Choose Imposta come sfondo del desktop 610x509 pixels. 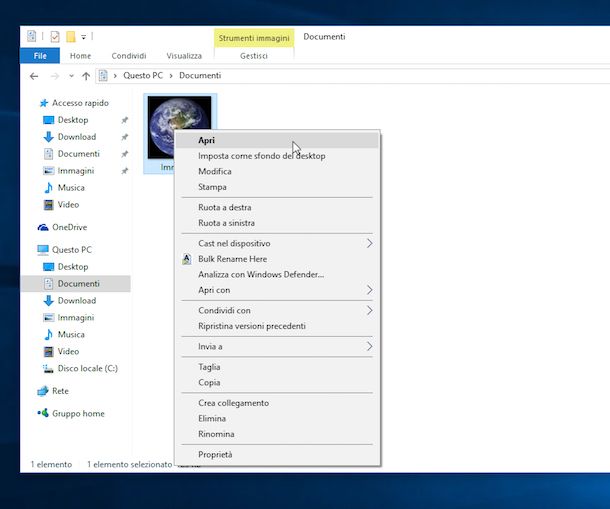point(261,156)
